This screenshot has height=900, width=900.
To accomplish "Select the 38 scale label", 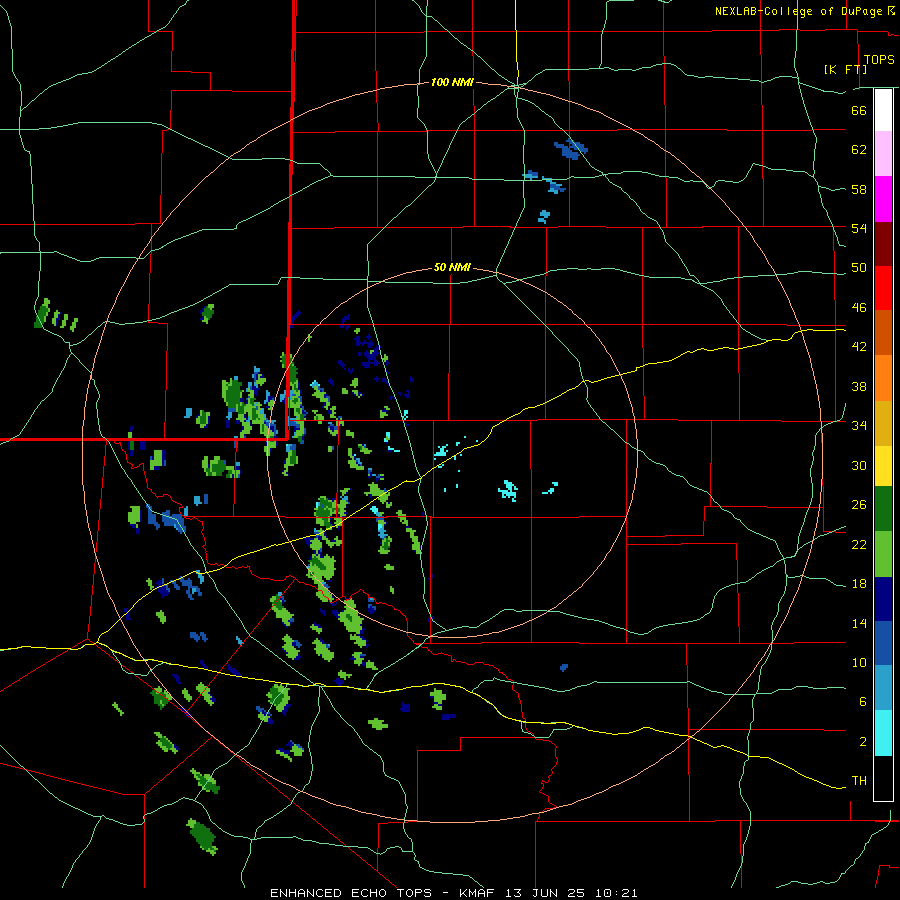I will click(859, 386).
